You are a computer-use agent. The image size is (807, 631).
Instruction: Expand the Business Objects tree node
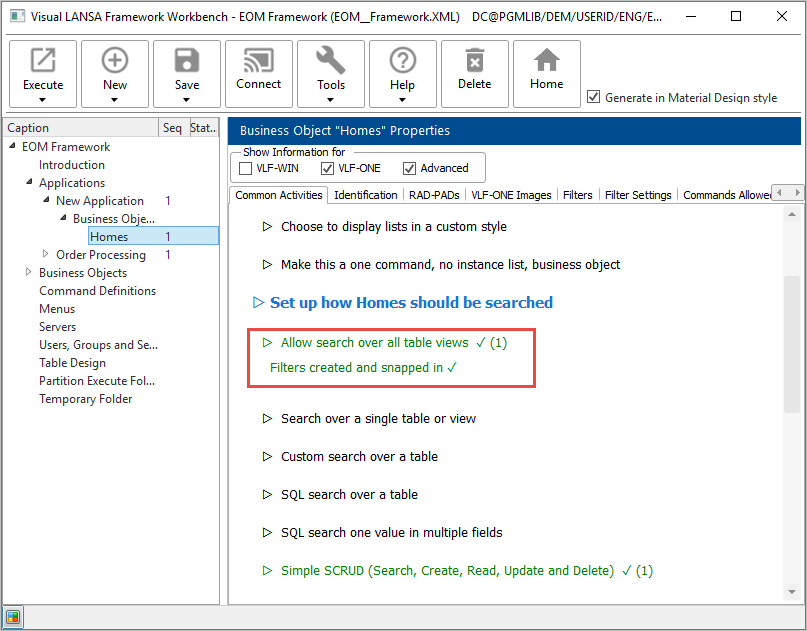pyautogui.click(x=29, y=273)
